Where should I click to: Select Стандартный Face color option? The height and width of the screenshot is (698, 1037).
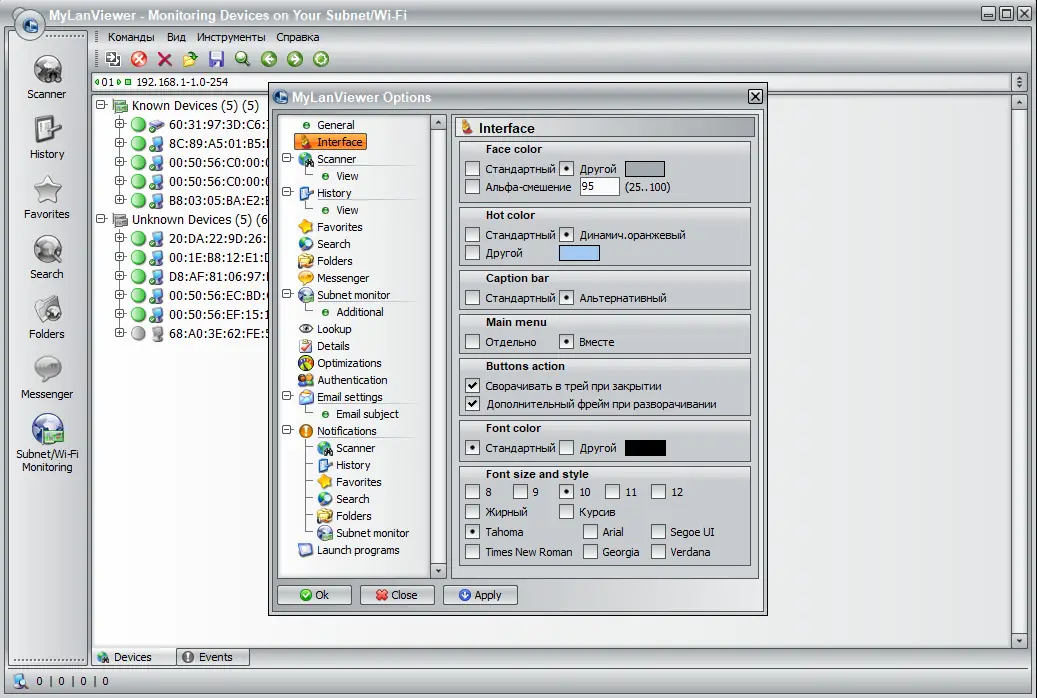[x=472, y=169]
